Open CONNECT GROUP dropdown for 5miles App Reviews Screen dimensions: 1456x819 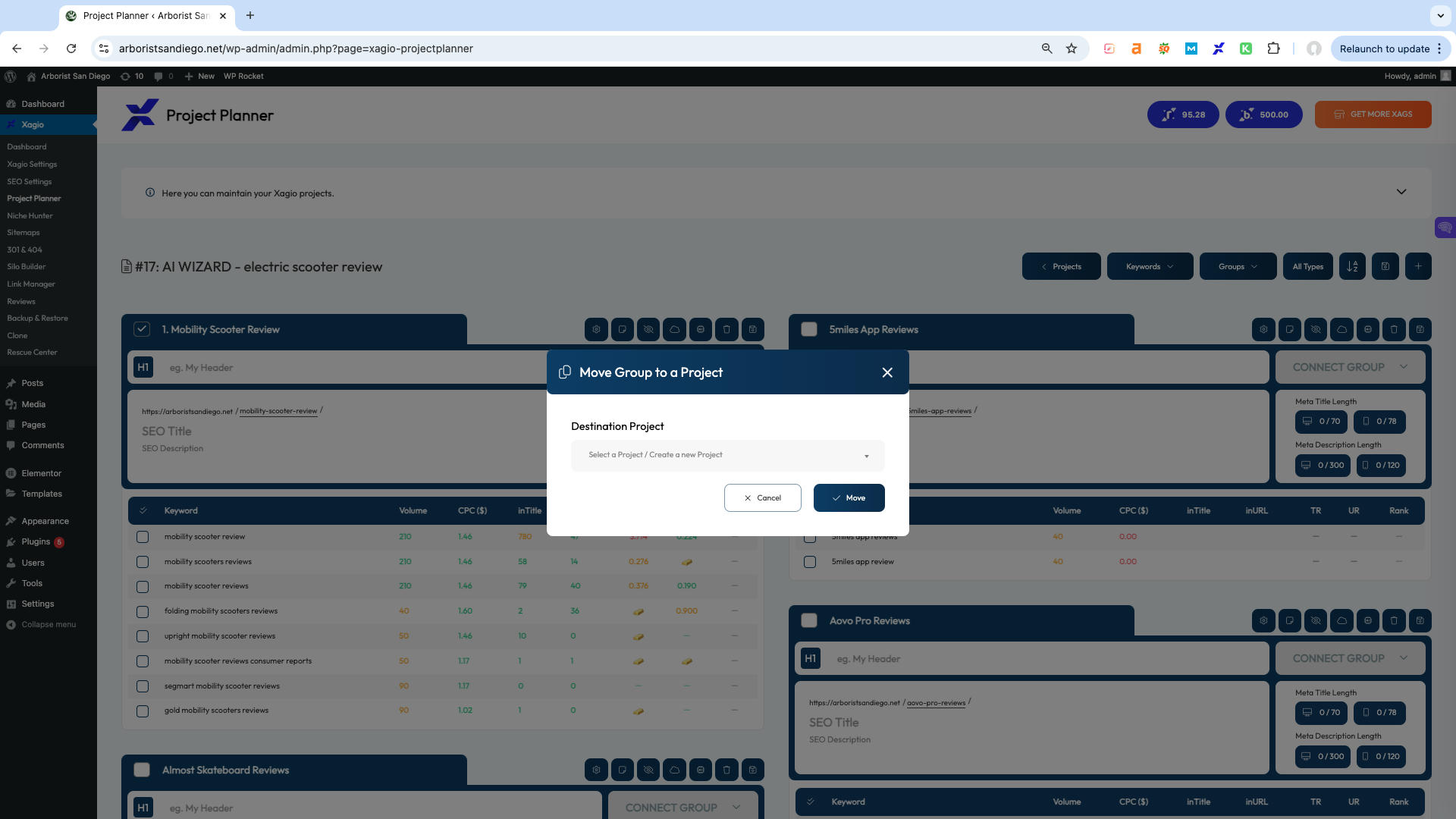[1350, 367]
